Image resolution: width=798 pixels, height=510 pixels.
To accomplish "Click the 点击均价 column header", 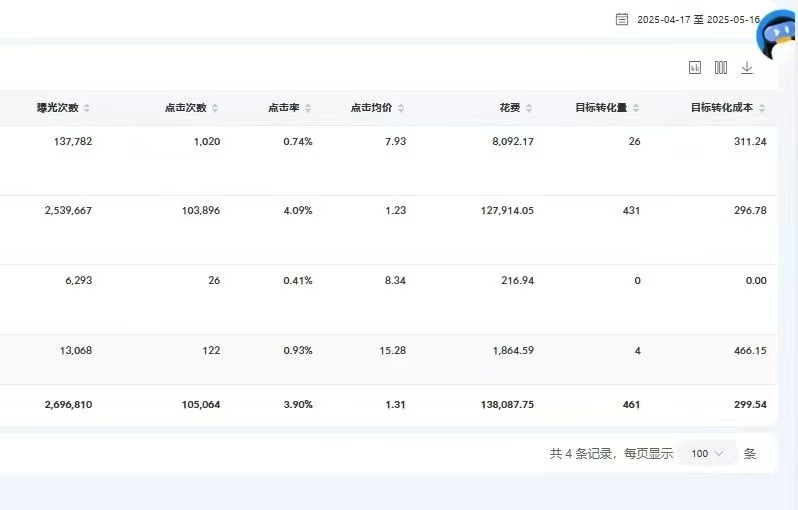I will [372, 108].
